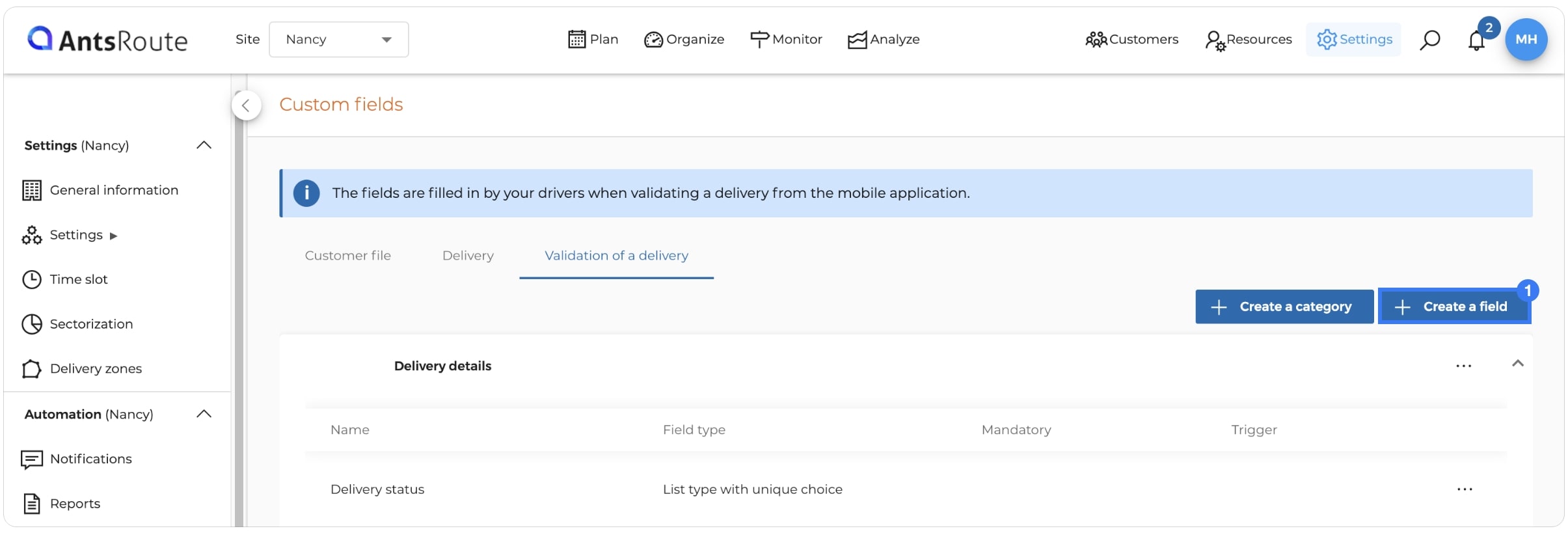This screenshot has width=1568, height=533.
Task: Open the Monitor menu
Action: pyautogui.click(x=786, y=40)
